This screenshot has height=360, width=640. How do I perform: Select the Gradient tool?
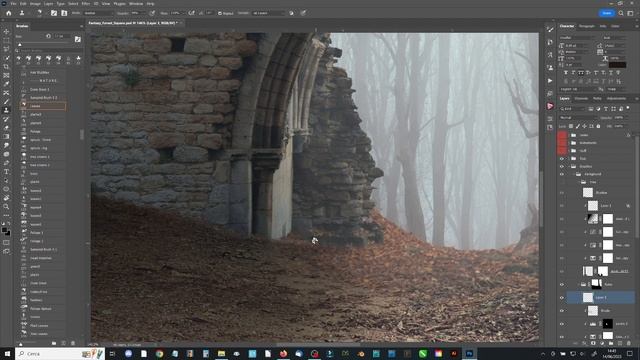(x=6, y=137)
